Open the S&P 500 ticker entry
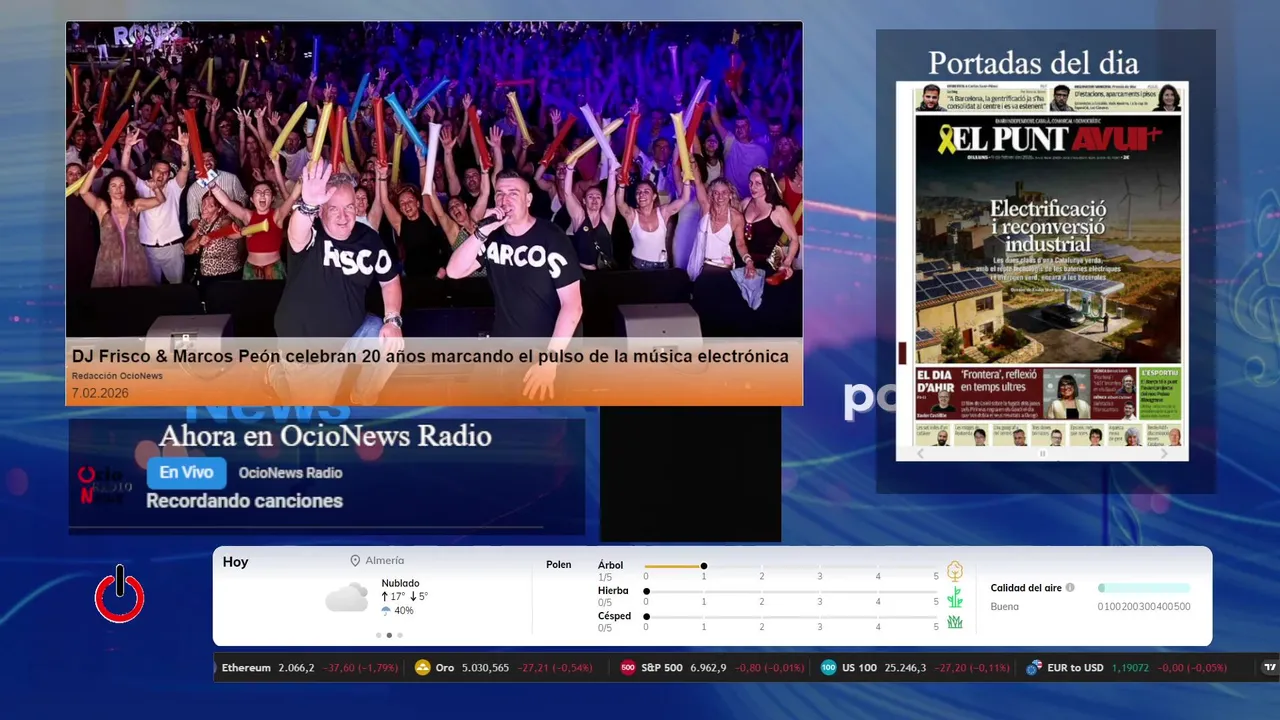 (712, 668)
